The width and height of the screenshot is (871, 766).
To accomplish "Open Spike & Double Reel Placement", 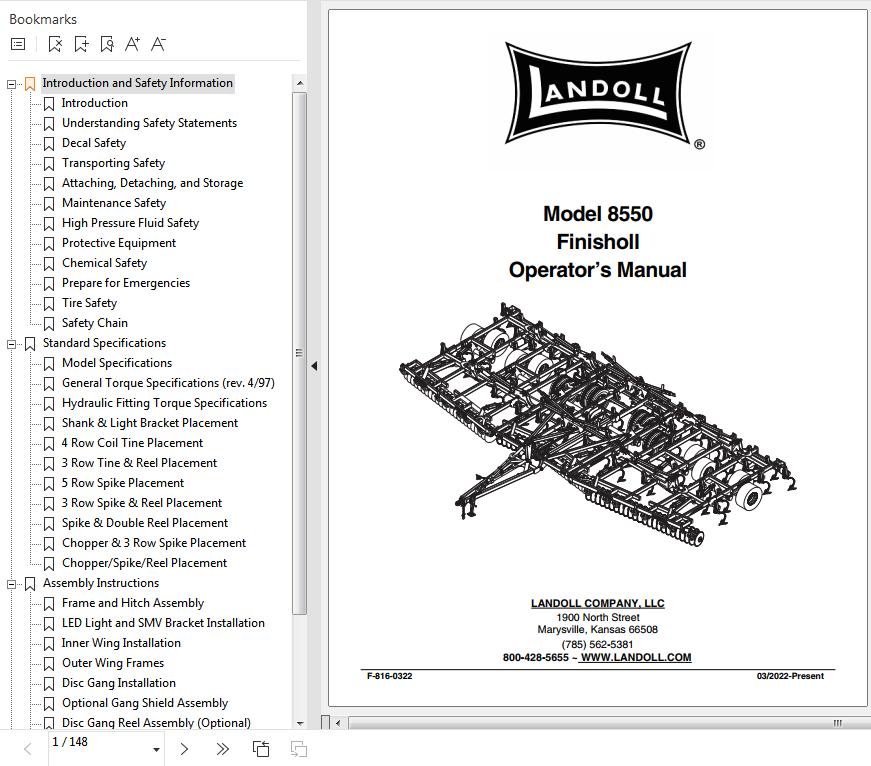I will pos(144,523).
